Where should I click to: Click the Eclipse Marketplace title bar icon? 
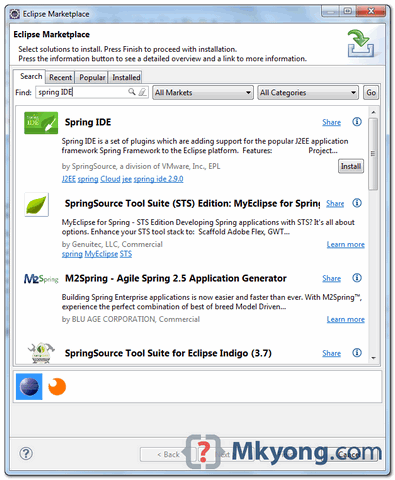tap(14, 14)
